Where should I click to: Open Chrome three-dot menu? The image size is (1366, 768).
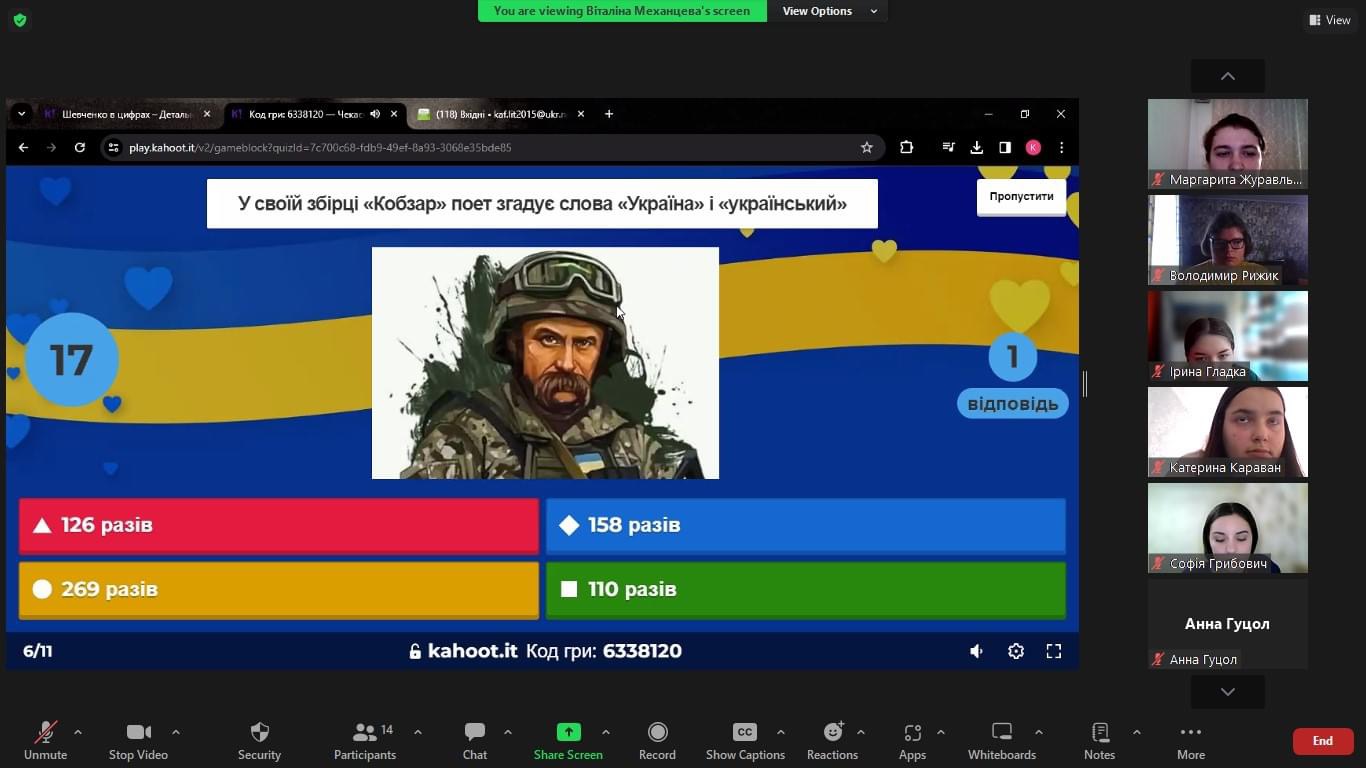pos(1061,147)
